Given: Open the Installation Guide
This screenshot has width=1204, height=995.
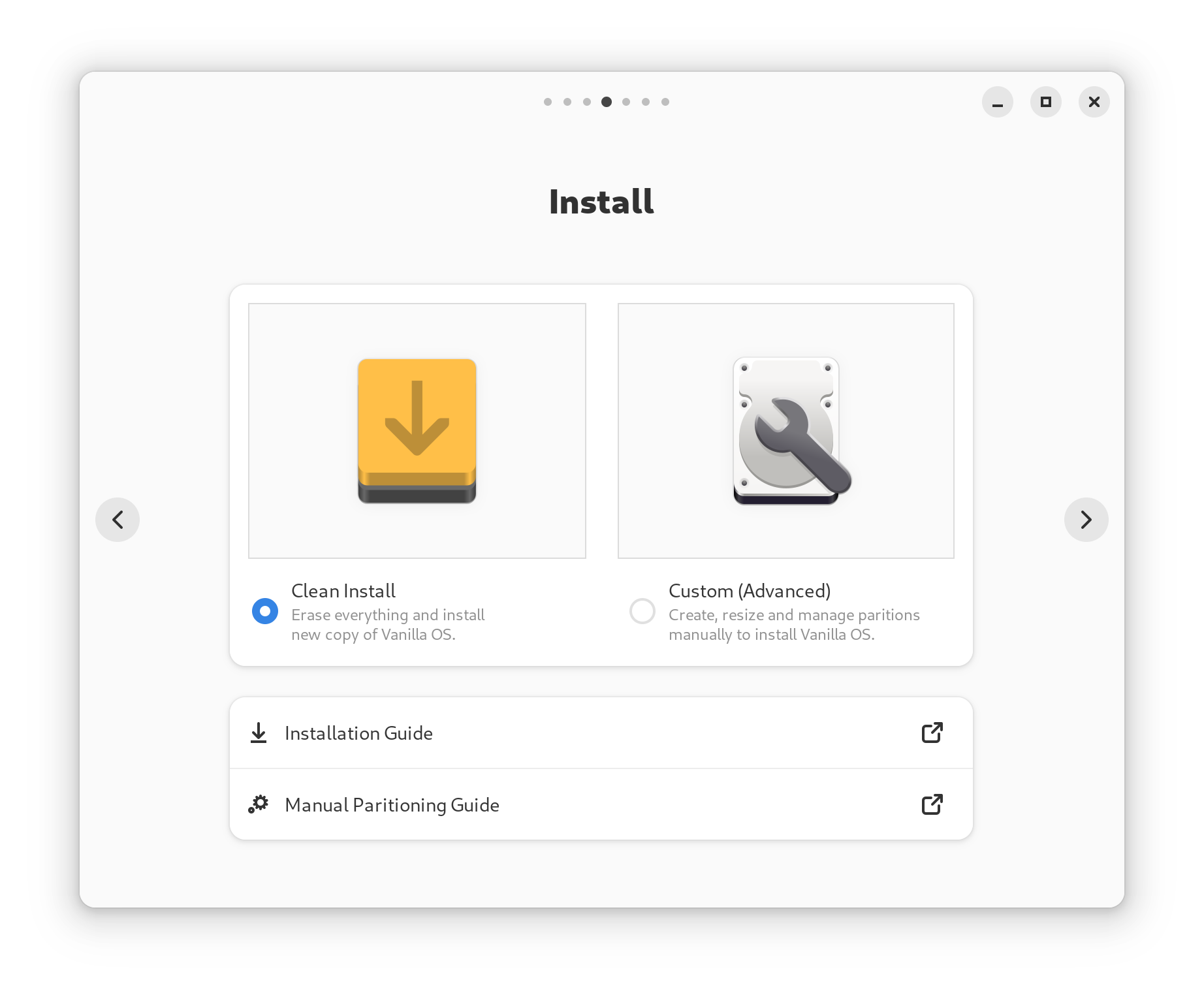Looking at the screenshot, I should pyautogui.click(x=358, y=733).
